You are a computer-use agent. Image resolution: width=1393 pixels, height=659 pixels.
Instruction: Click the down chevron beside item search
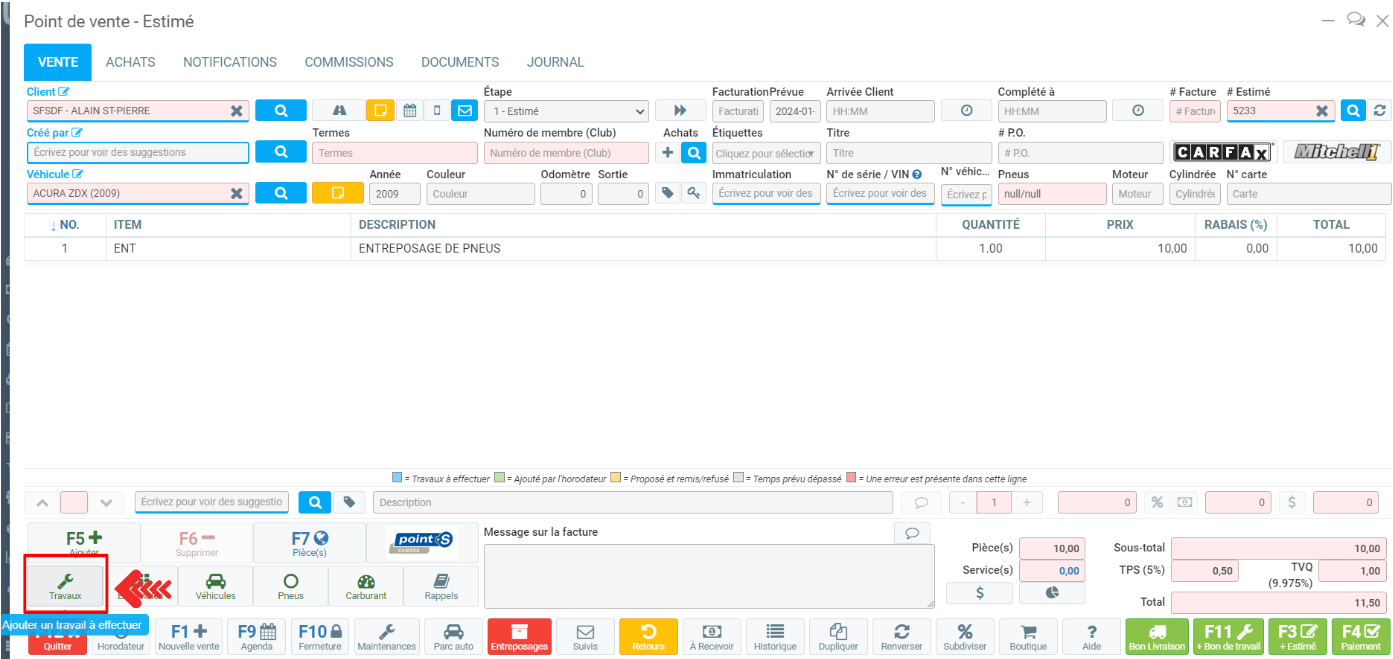pyautogui.click(x=107, y=502)
